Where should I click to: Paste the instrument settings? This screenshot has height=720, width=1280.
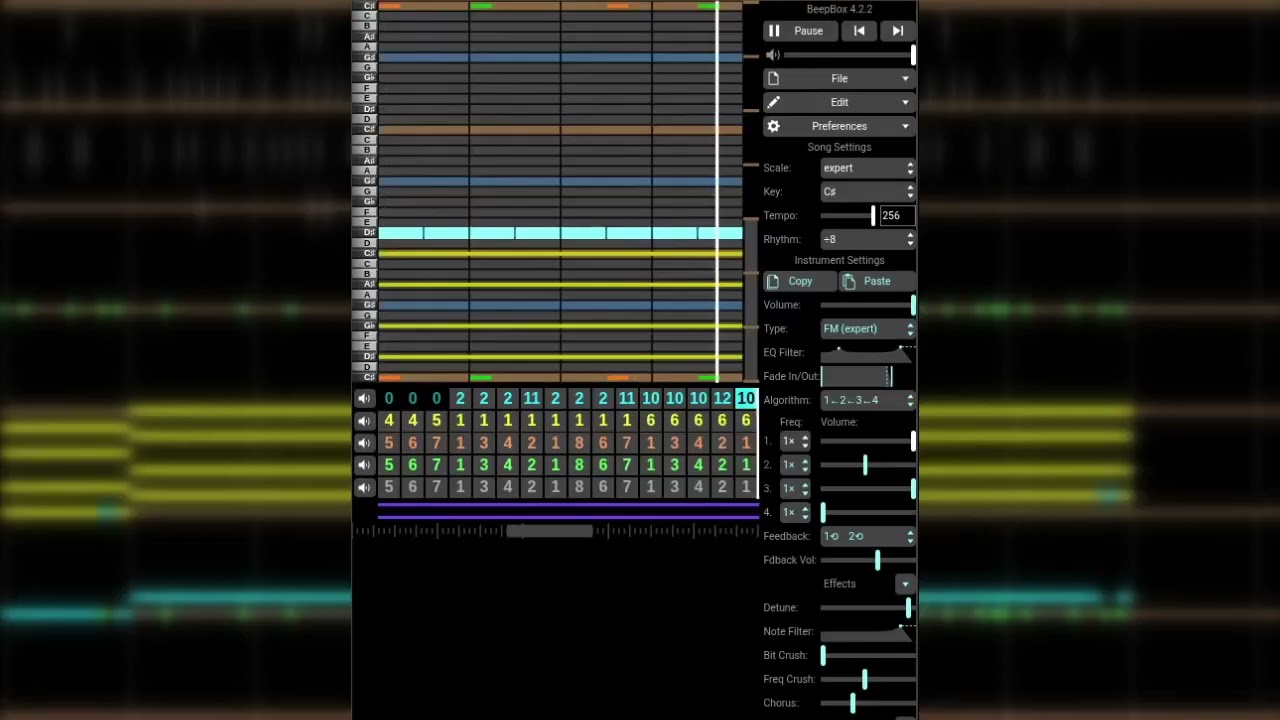877,281
